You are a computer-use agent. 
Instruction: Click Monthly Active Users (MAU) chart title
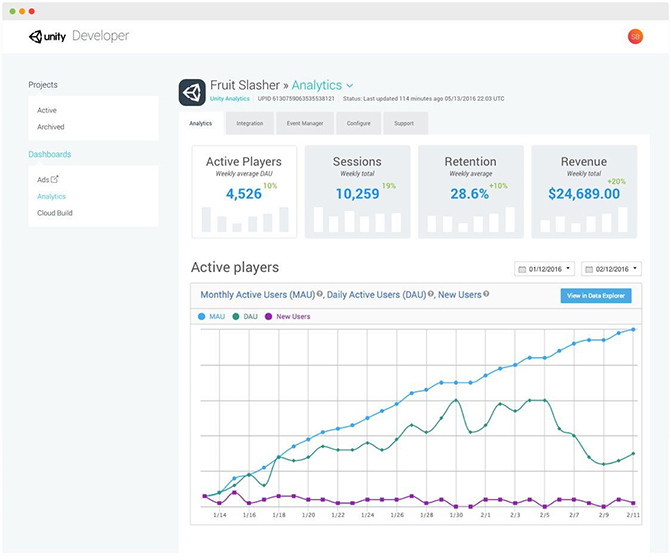click(x=258, y=295)
